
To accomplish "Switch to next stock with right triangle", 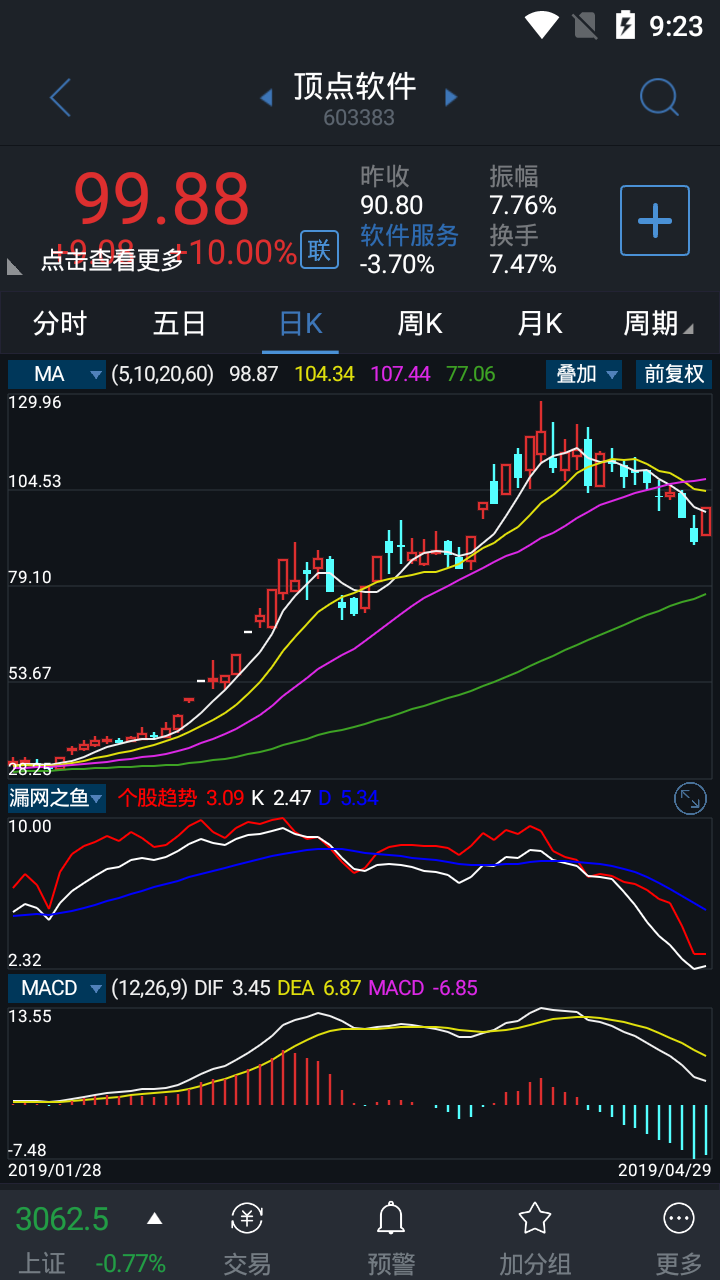I will point(451,97).
